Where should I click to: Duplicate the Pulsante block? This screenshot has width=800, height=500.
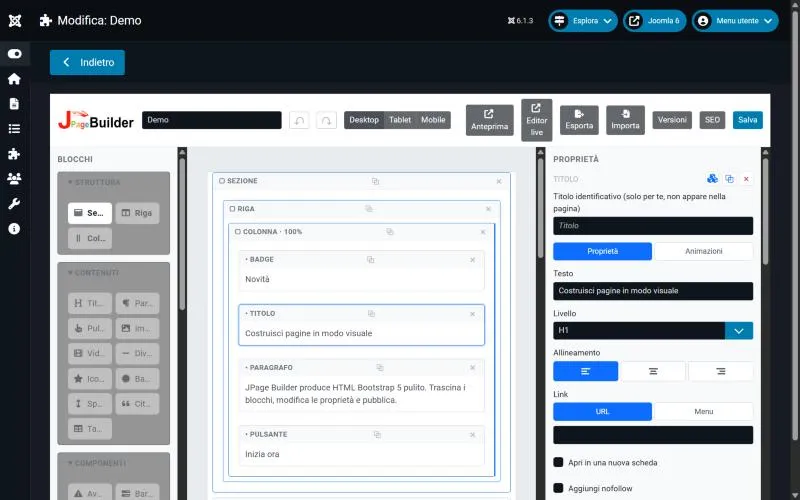(377, 435)
